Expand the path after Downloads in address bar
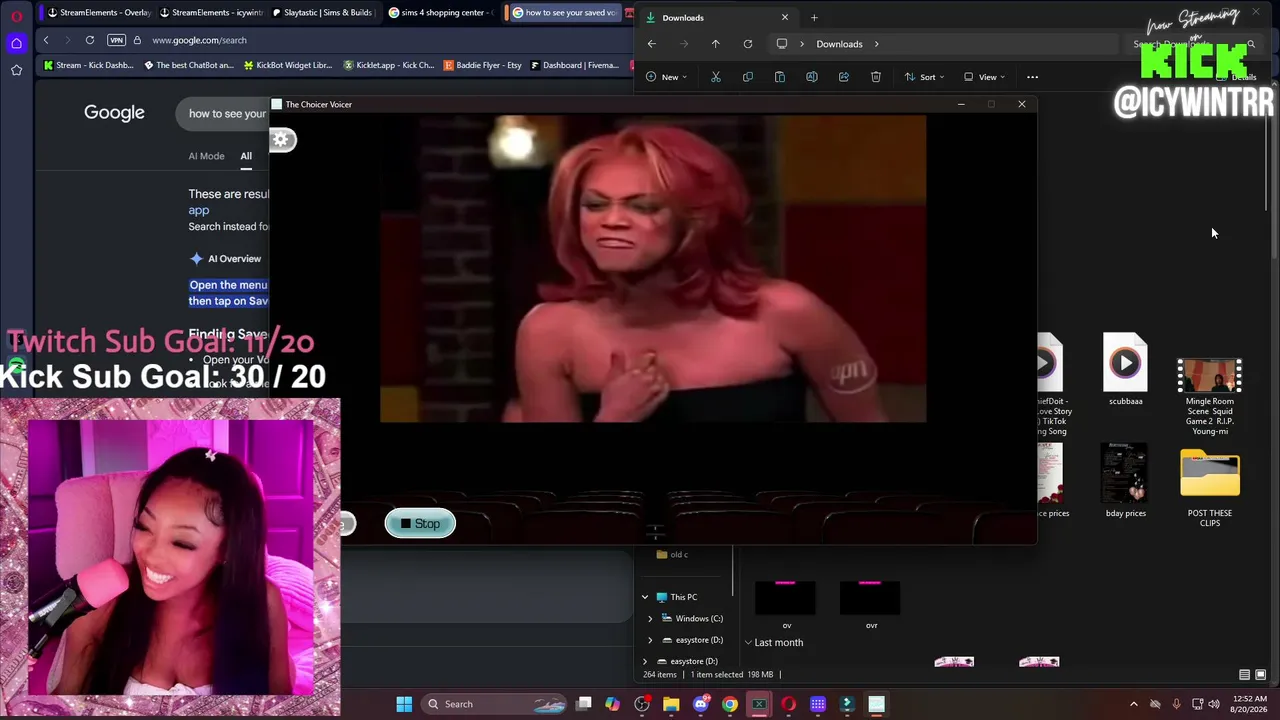This screenshot has width=1280, height=720. click(x=877, y=44)
